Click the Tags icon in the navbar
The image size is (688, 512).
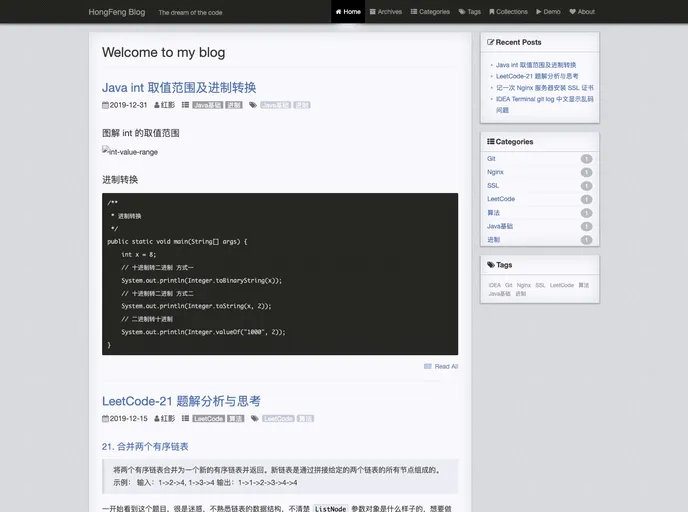pyautogui.click(x=462, y=12)
